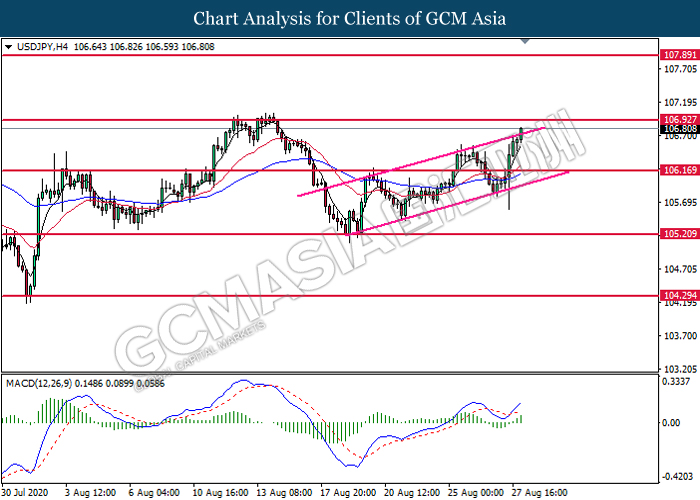
Task: Click the 107.705 price axis value
Action: 680,69
